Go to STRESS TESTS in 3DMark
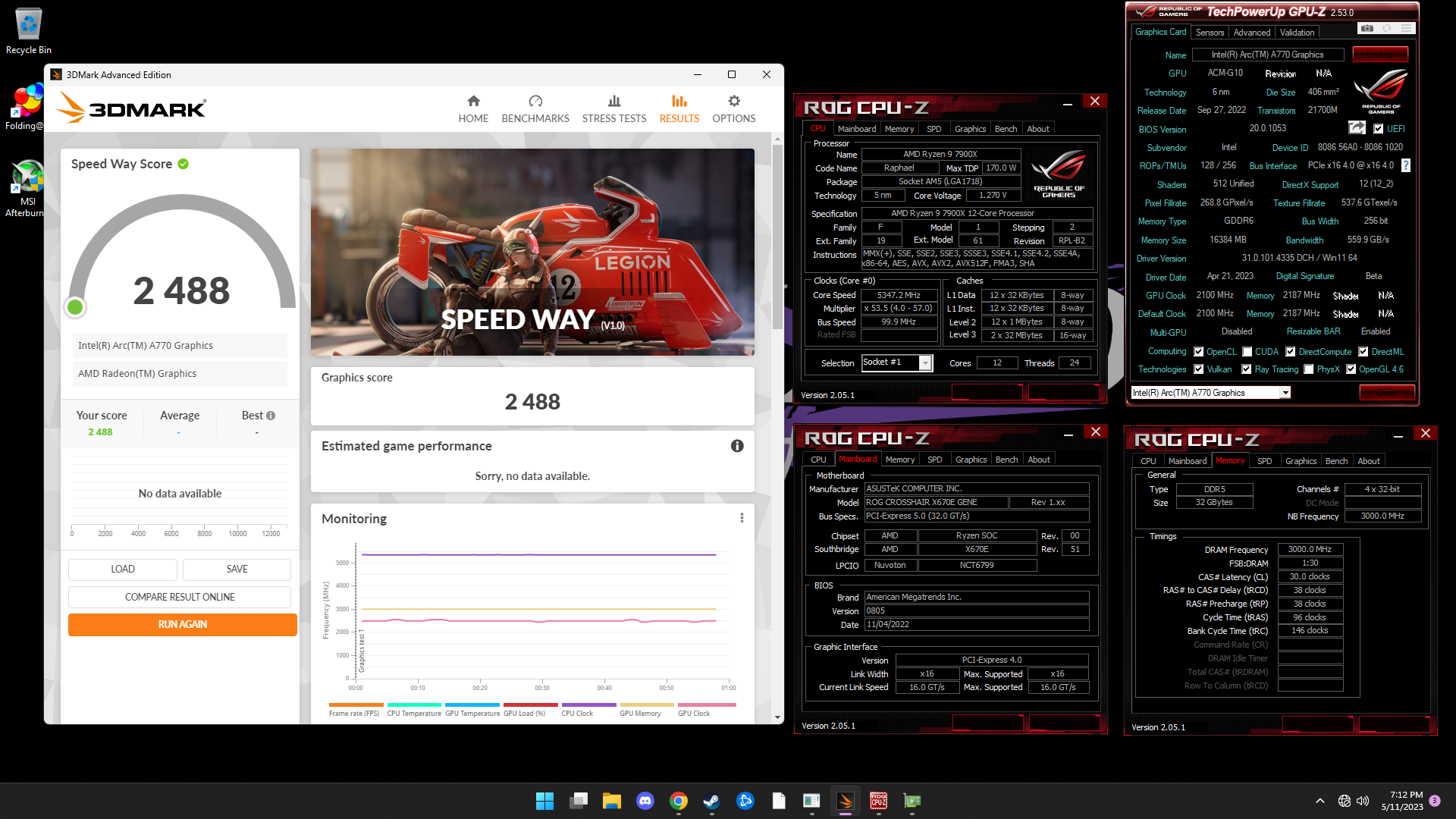This screenshot has height=819, width=1456. pos(614,109)
